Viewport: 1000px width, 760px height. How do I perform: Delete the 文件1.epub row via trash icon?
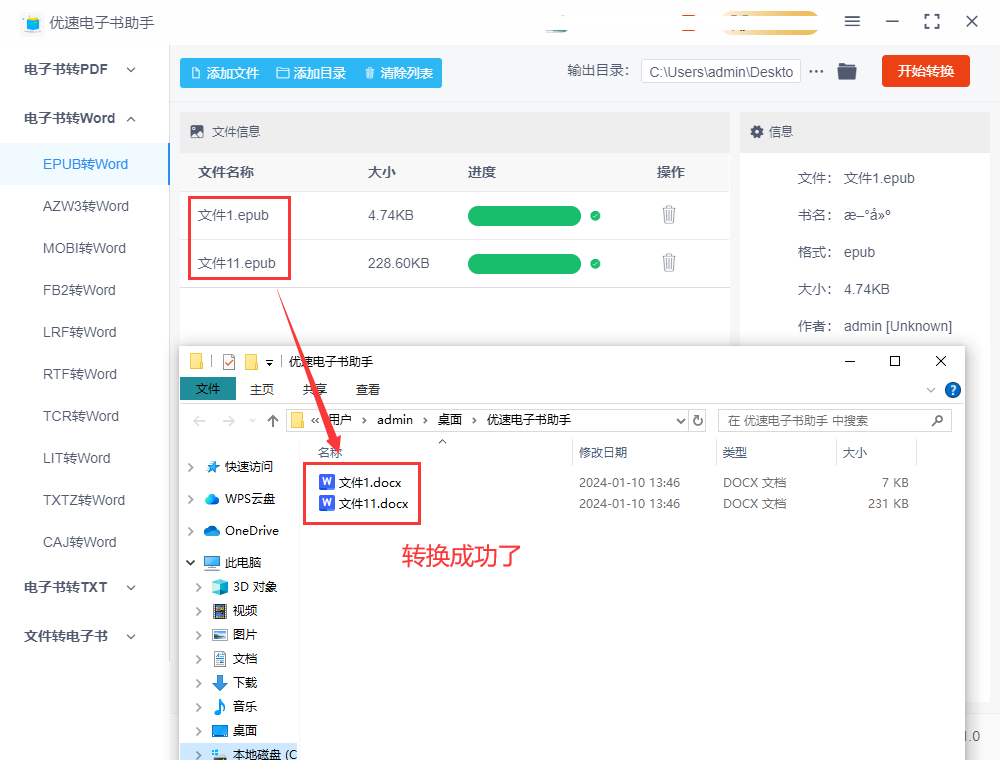pos(668,215)
